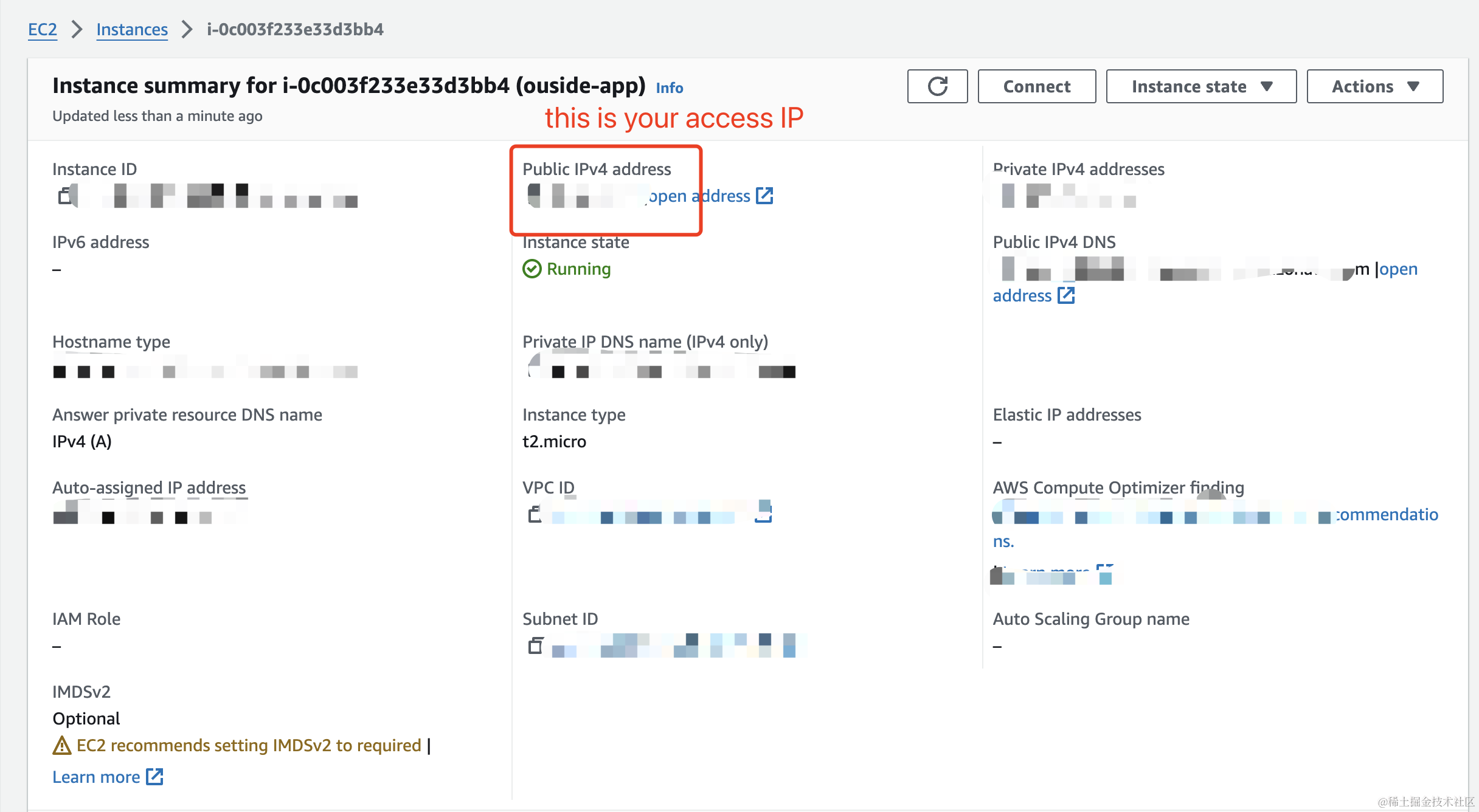This screenshot has height=812, width=1479.
Task: Click the IMDSv2 warning triangle icon
Action: coord(61,745)
